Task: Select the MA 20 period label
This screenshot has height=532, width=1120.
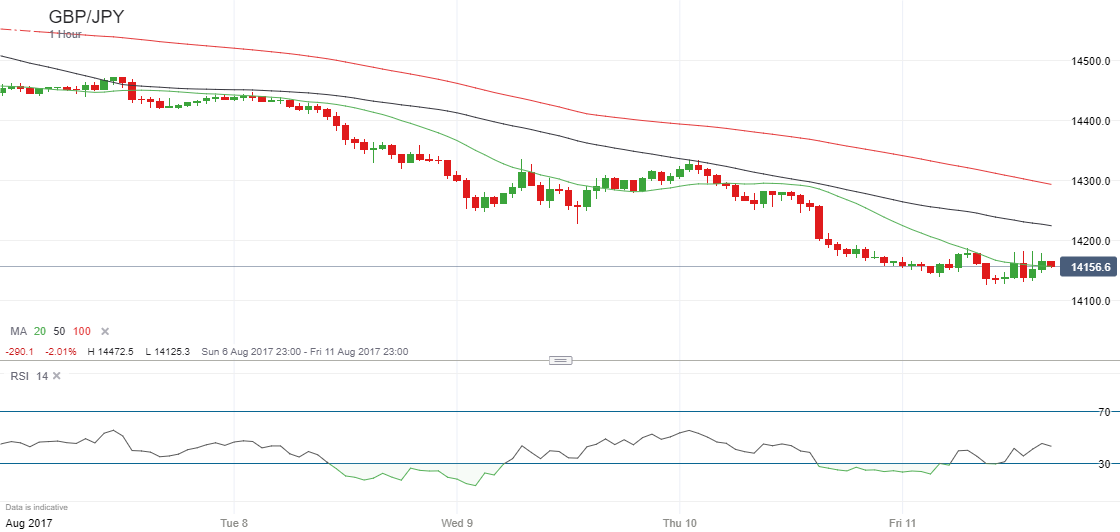Action: (x=40, y=331)
